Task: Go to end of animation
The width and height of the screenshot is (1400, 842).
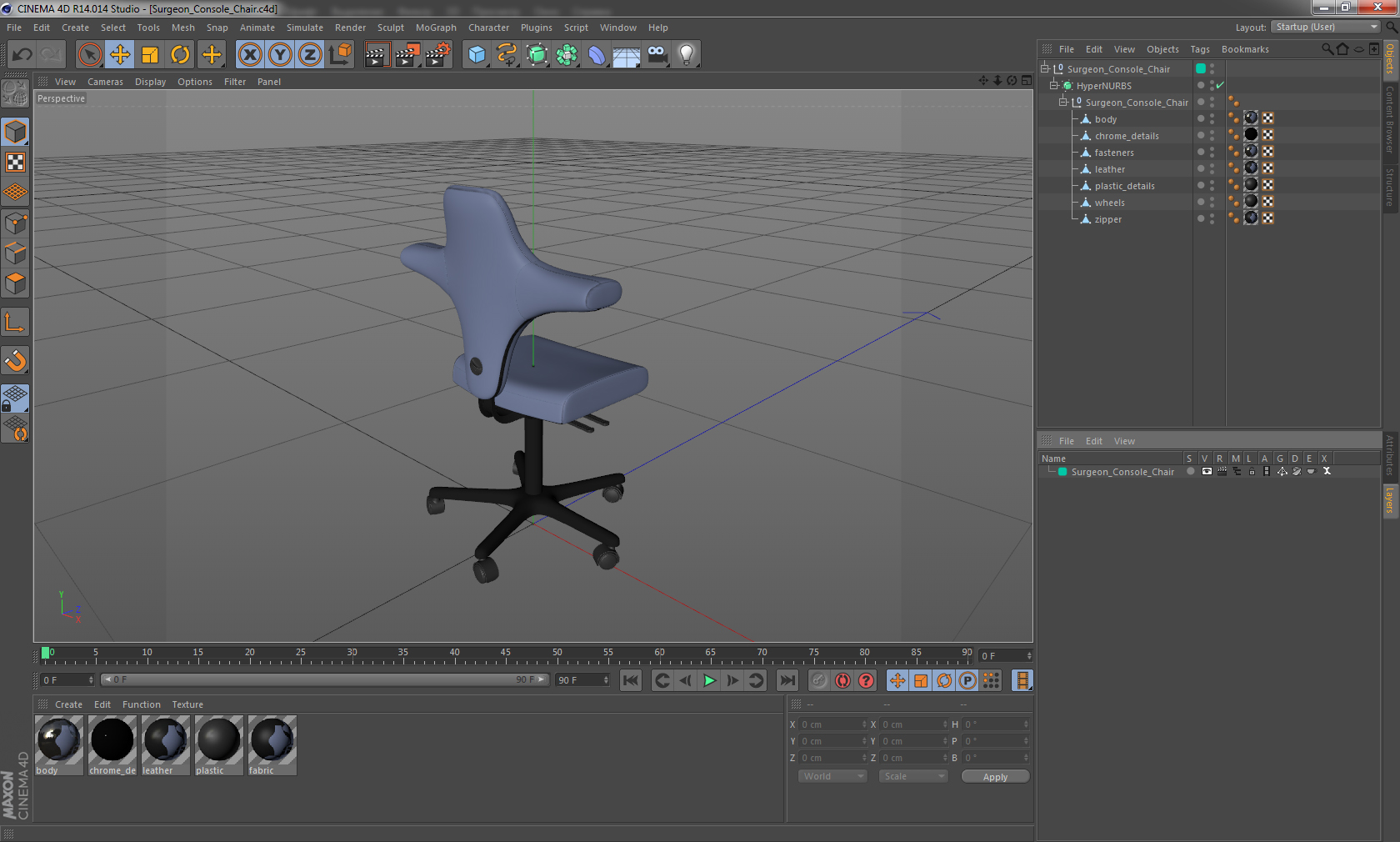Action: 787,680
